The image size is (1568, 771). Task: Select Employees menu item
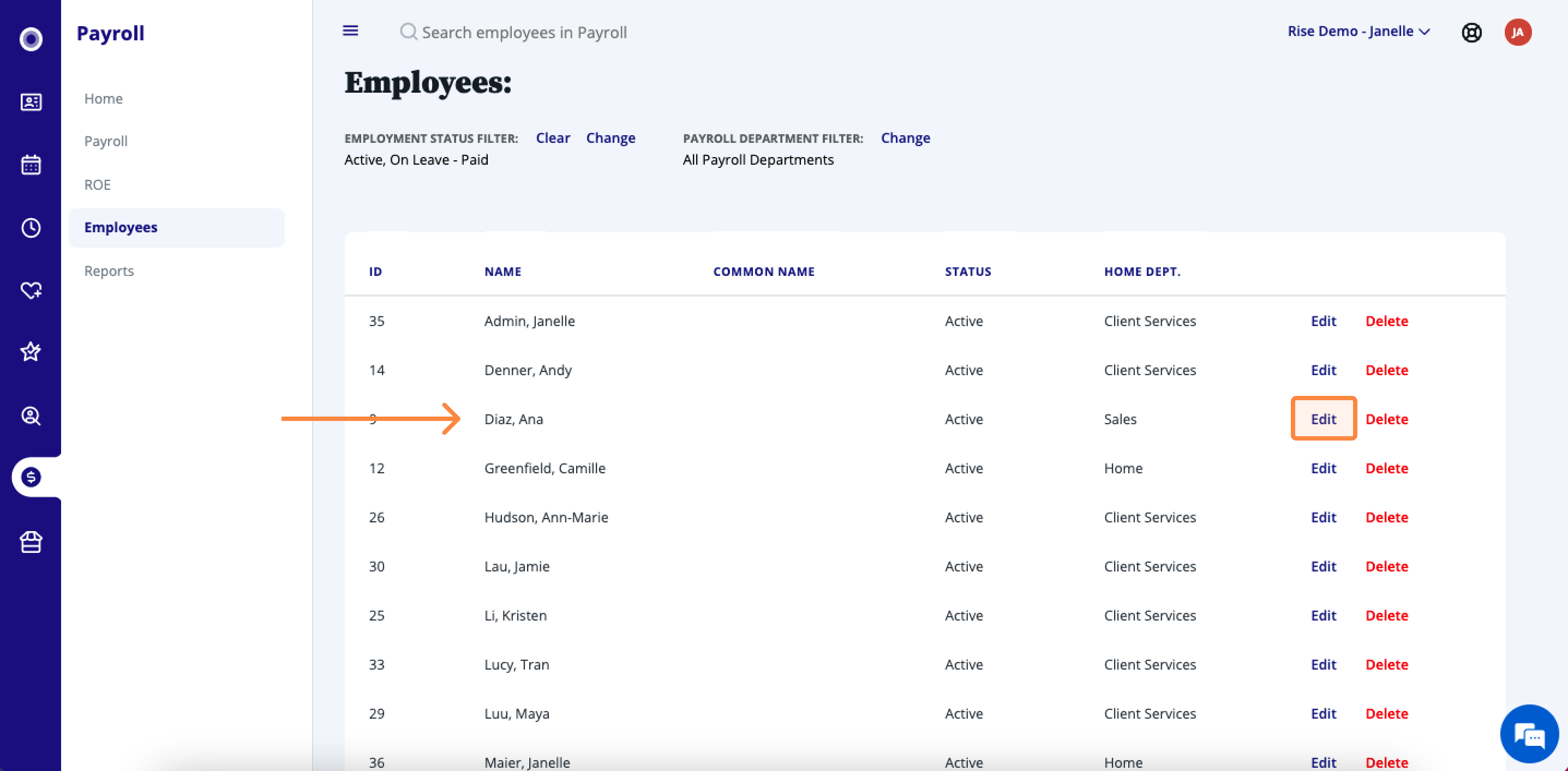coord(177,227)
